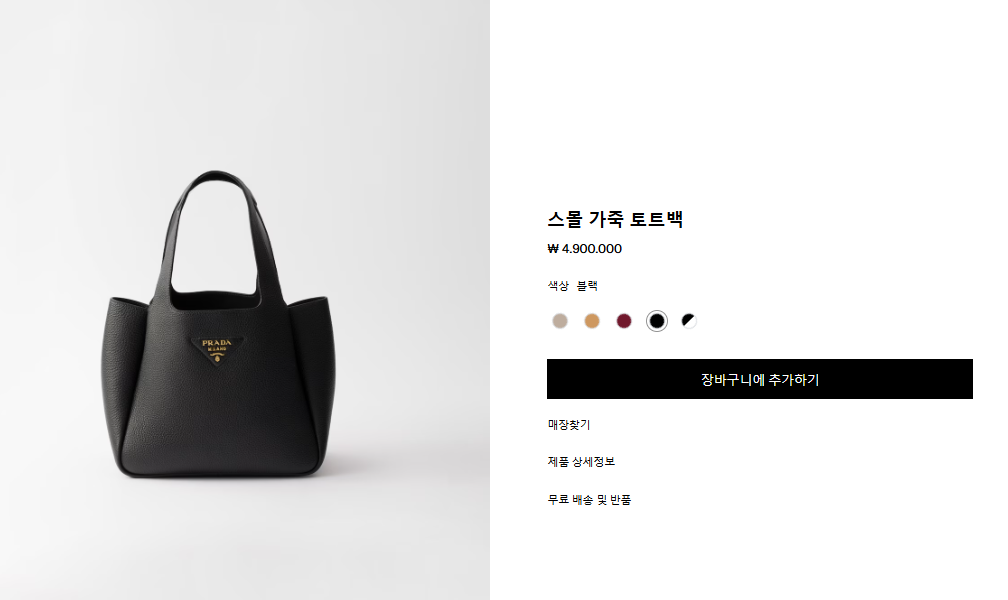Click the won currency symbol in price
This screenshot has height=600, width=1008.
pyautogui.click(x=553, y=249)
